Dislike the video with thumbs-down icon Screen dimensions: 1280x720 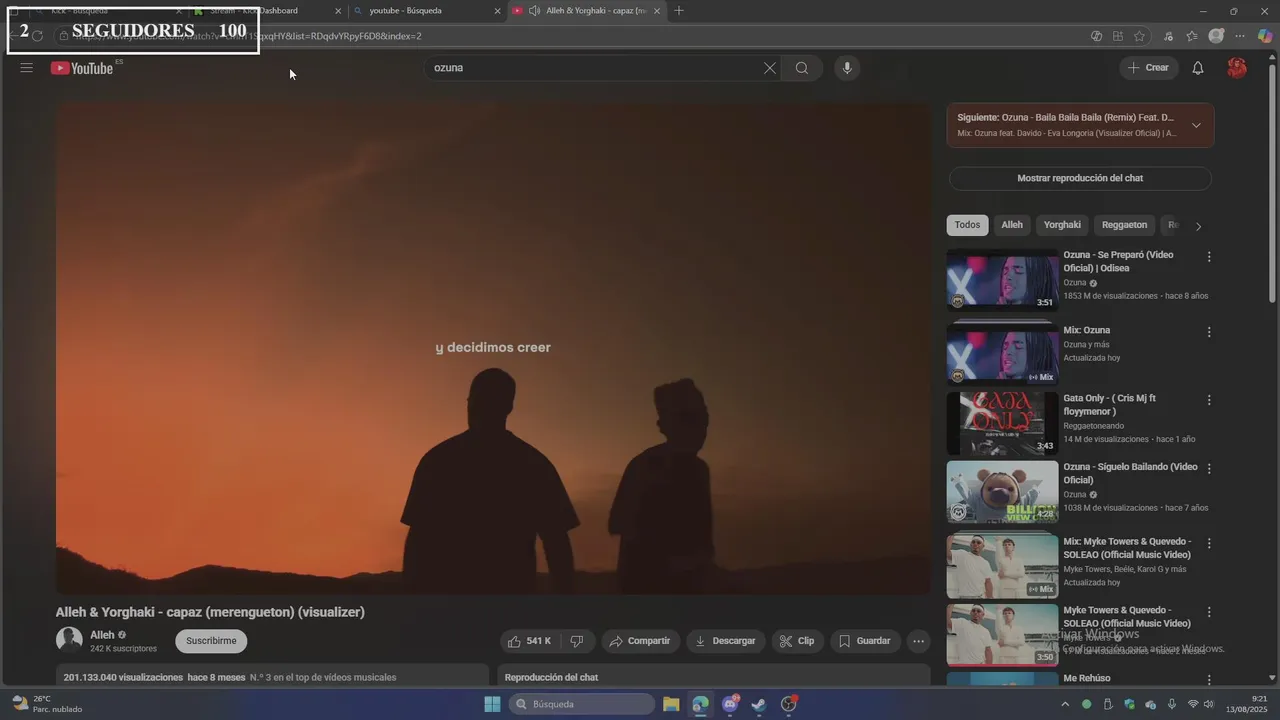pos(577,641)
